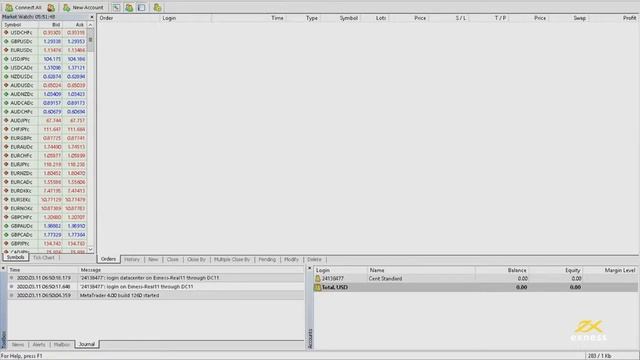Click the Disconnect All icon beside Connect All
The width and height of the screenshot is (640, 360).
point(51,7)
